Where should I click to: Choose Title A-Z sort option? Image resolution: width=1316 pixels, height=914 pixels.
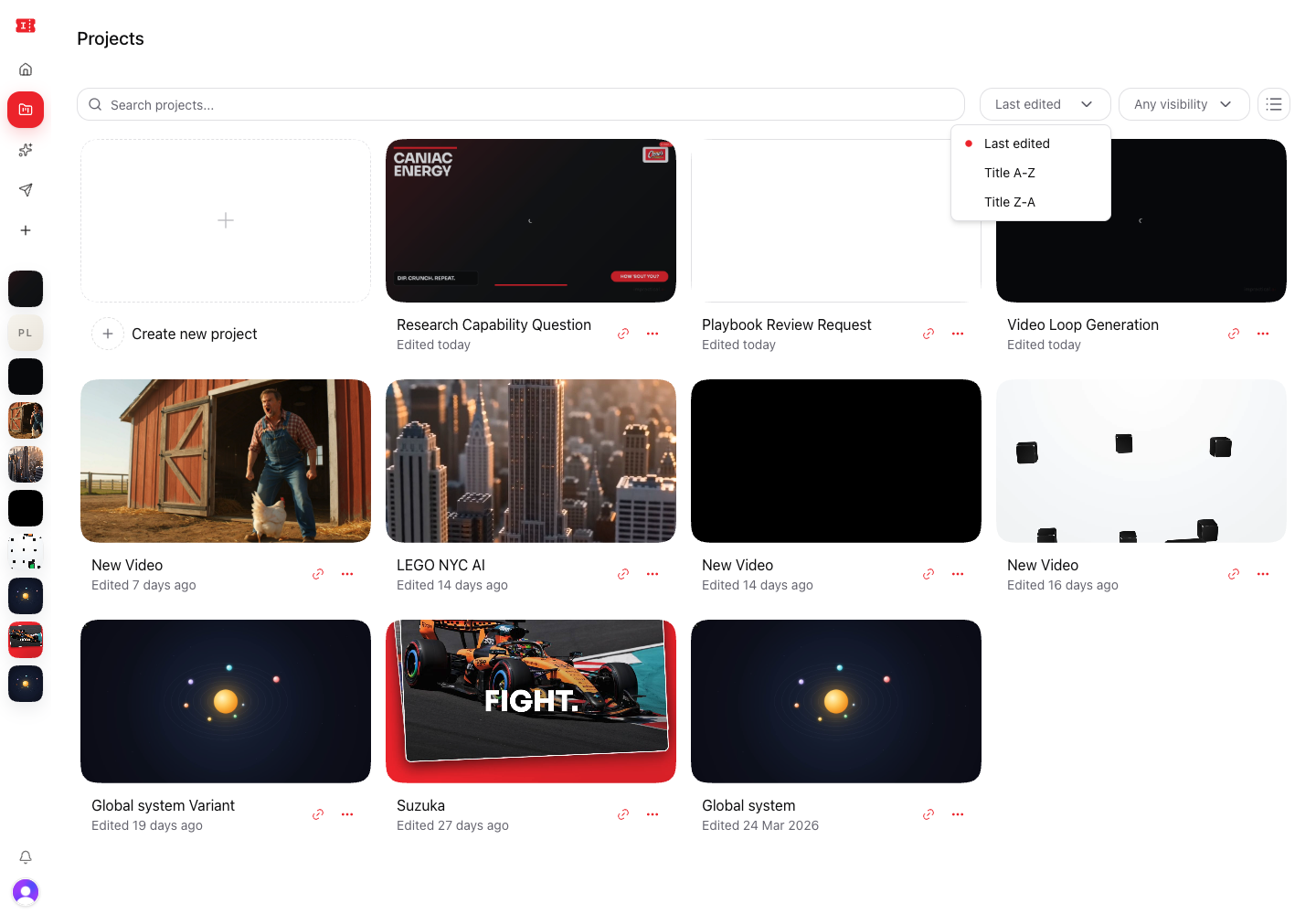point(1031,173)
